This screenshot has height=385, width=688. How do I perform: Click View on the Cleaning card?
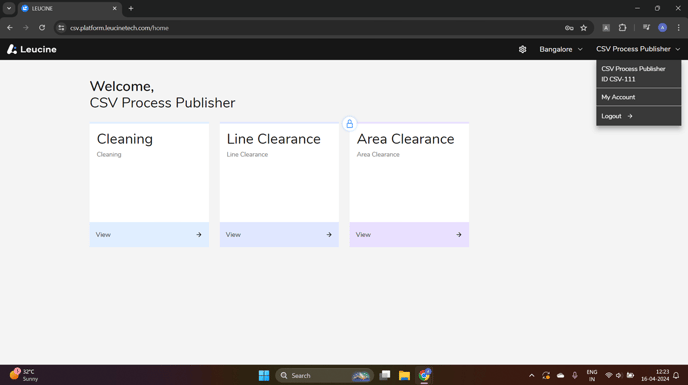tap(149, 234)
